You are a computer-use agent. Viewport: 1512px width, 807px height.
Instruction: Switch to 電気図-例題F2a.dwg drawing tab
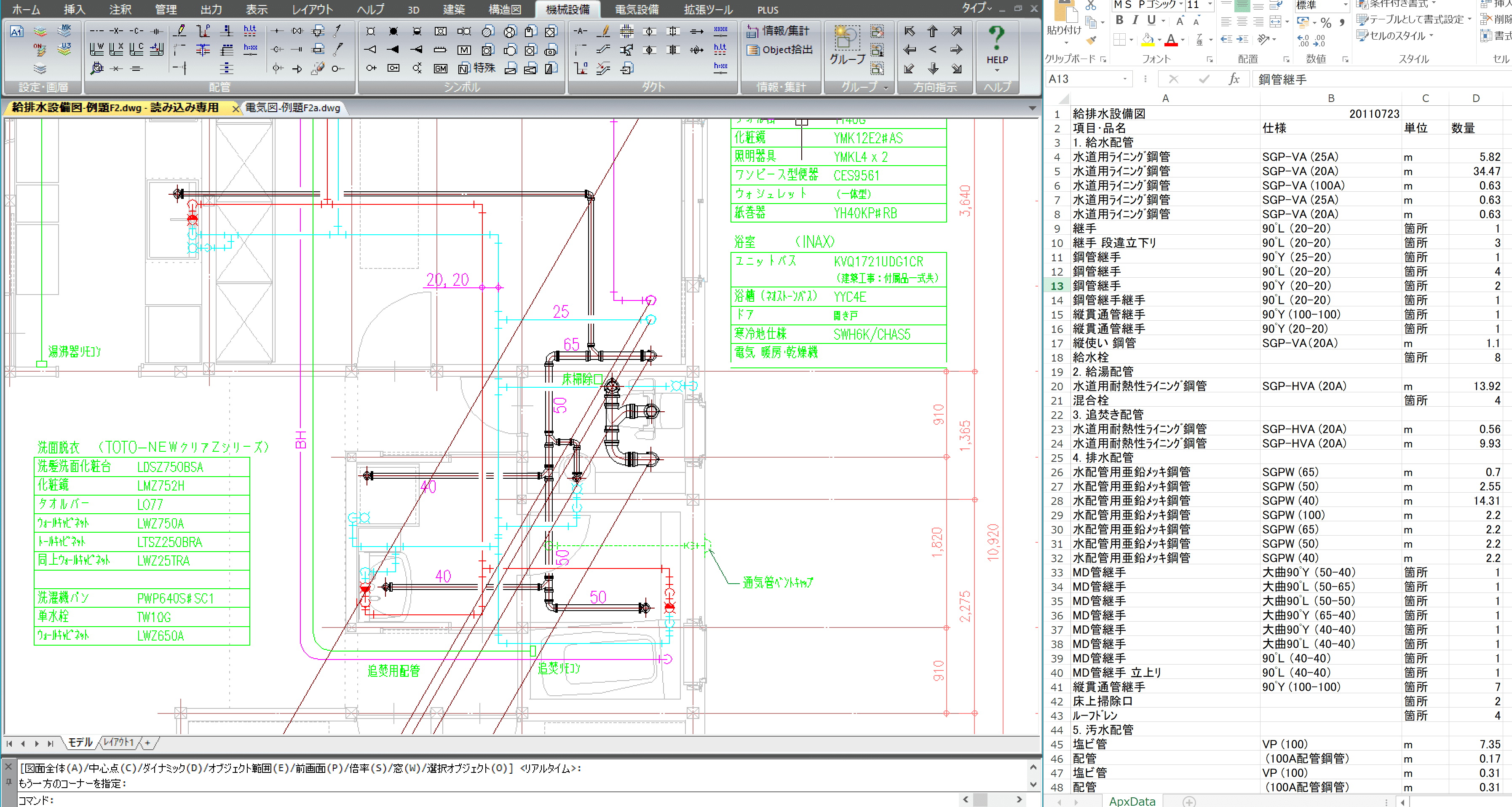[292, 108]
